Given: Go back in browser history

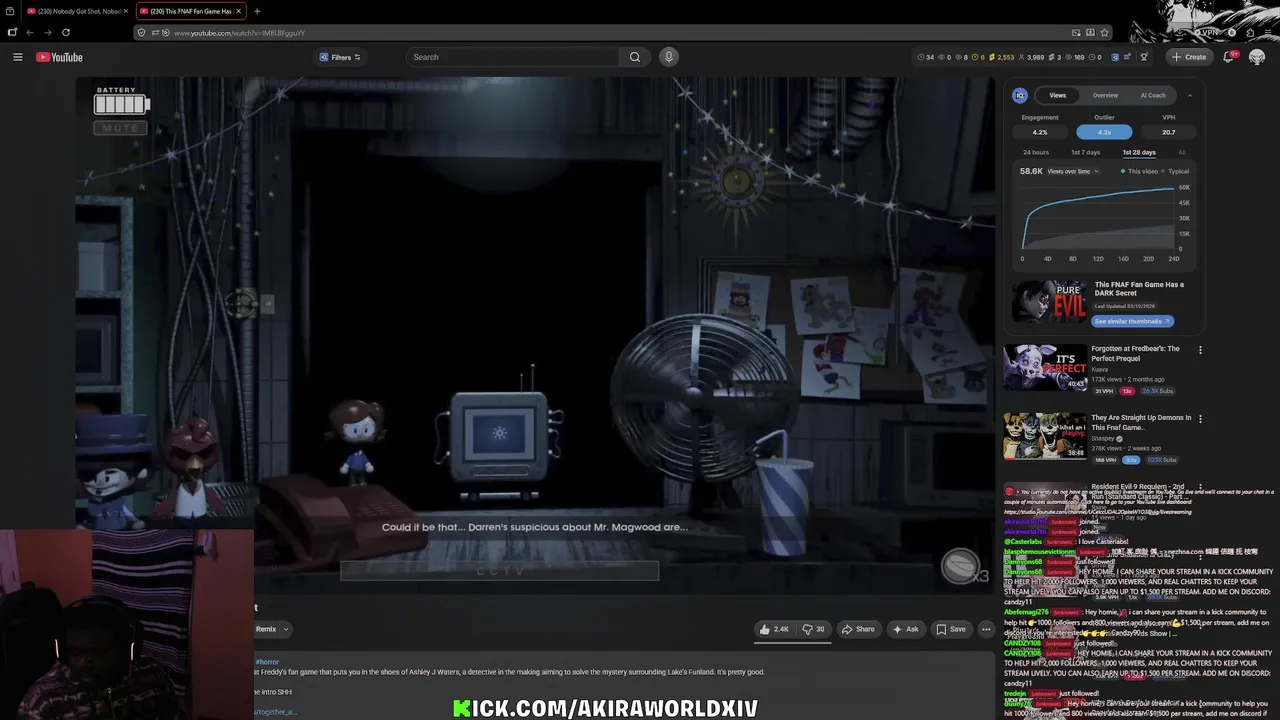Looking at the screenshot, I should tap(30, 32).
